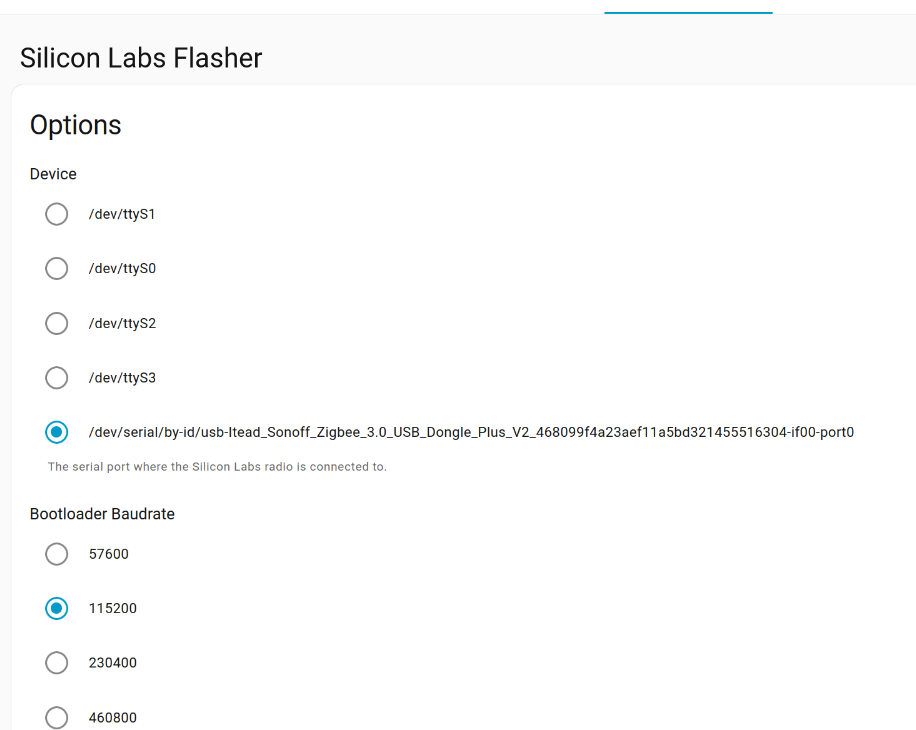The image size is (916, 730).
Task: Click the /dev/ttyS3 label text
Action: [122, 378]
